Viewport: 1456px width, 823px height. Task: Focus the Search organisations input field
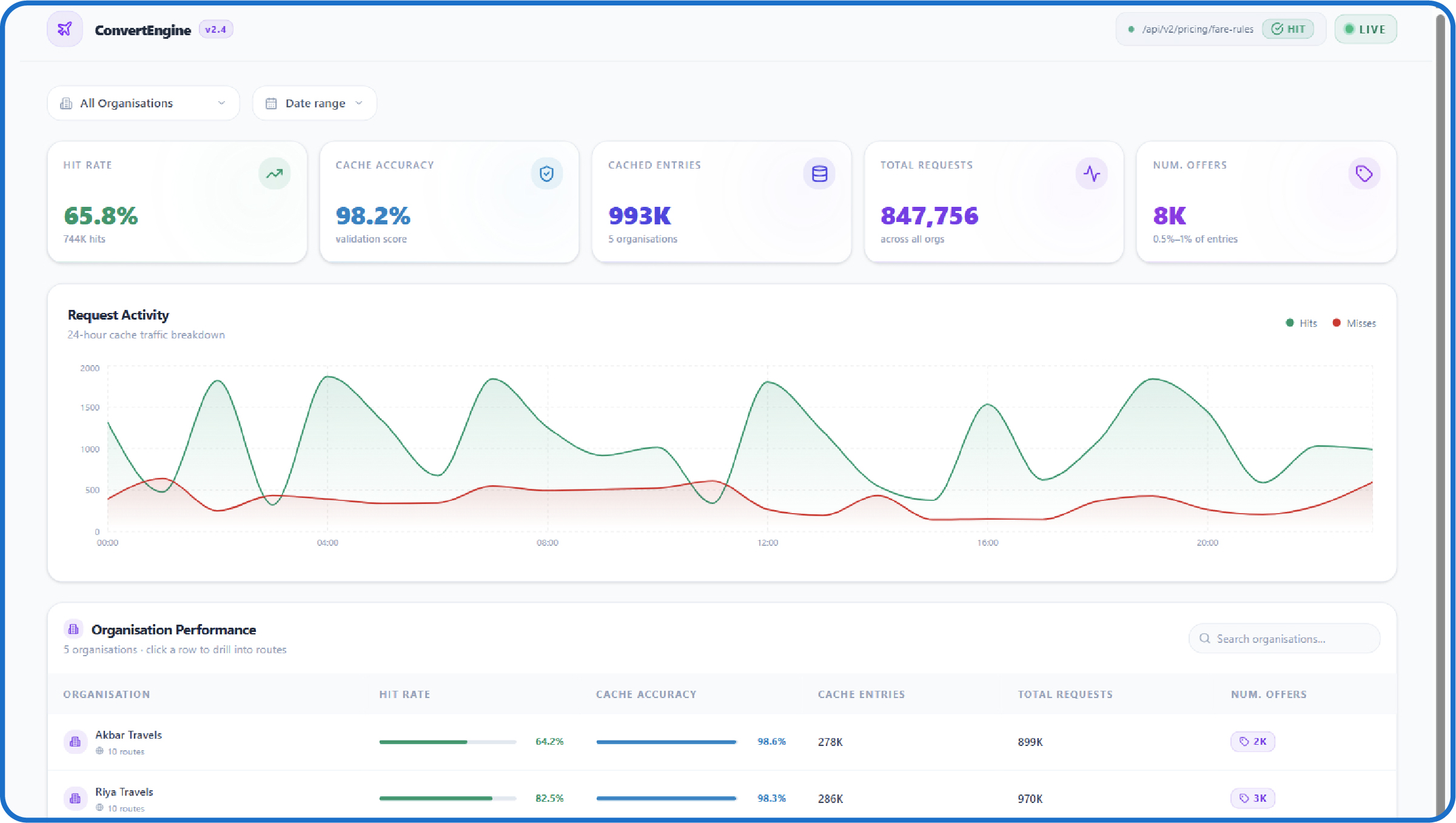[1284, 639]
